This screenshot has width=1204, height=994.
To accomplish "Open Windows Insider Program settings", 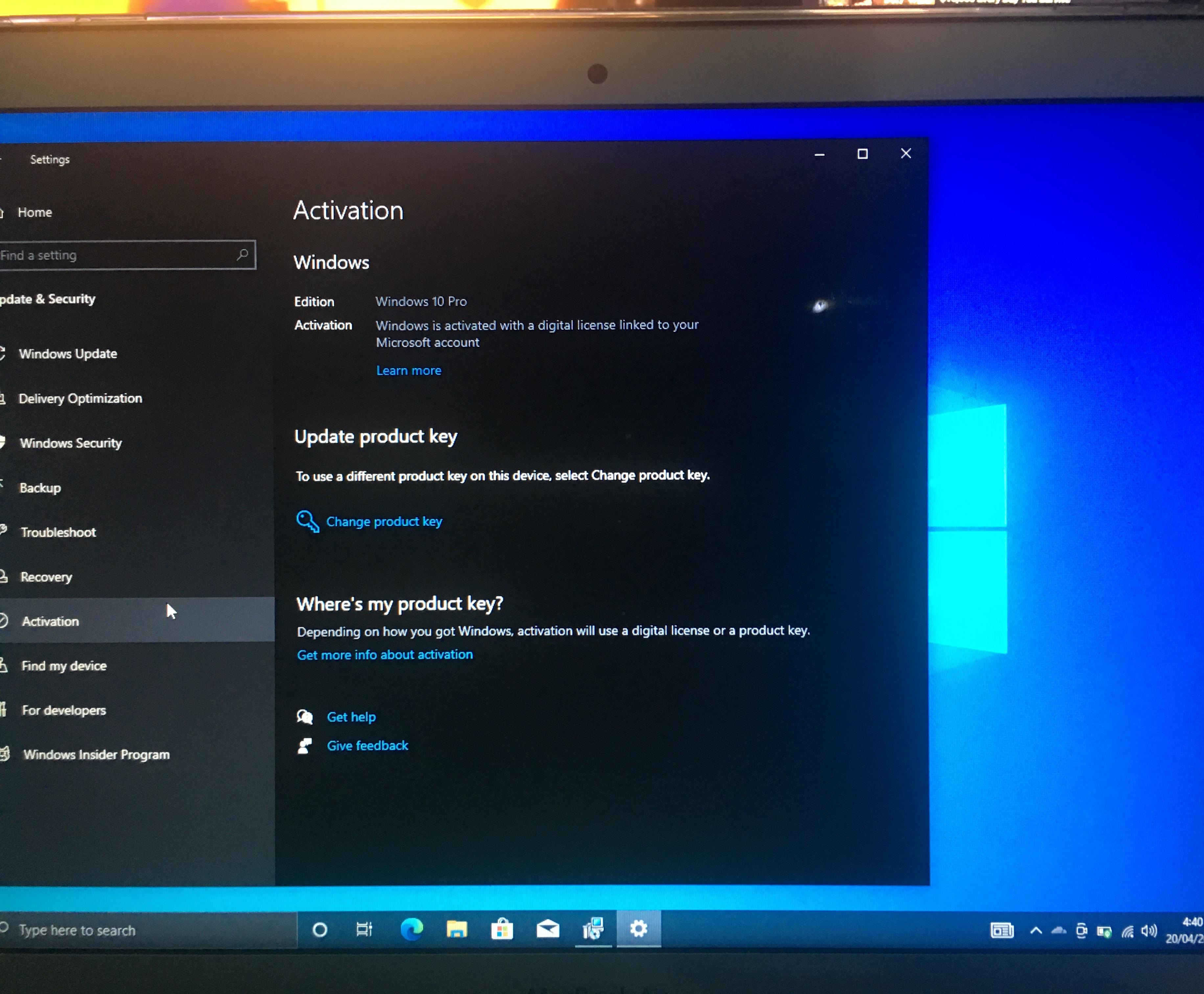I will coord(96,755).
